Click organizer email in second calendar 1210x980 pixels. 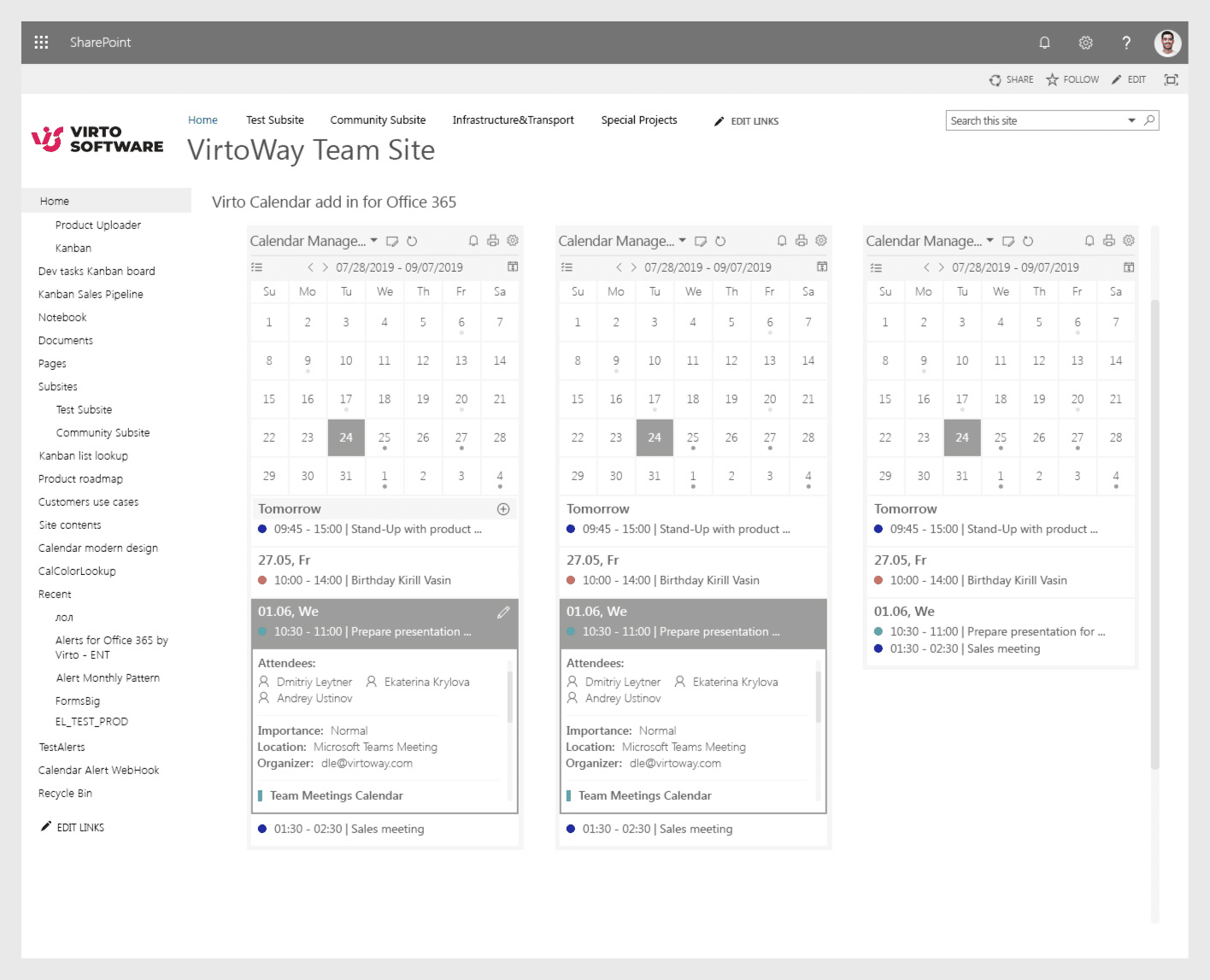(675, 763)
